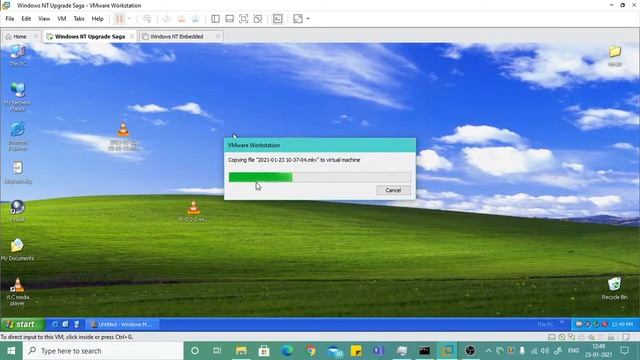Select the folder icon at top right
Image resolution: width=640 pixels, height=360 pixels.
click(x=615, y=56)
